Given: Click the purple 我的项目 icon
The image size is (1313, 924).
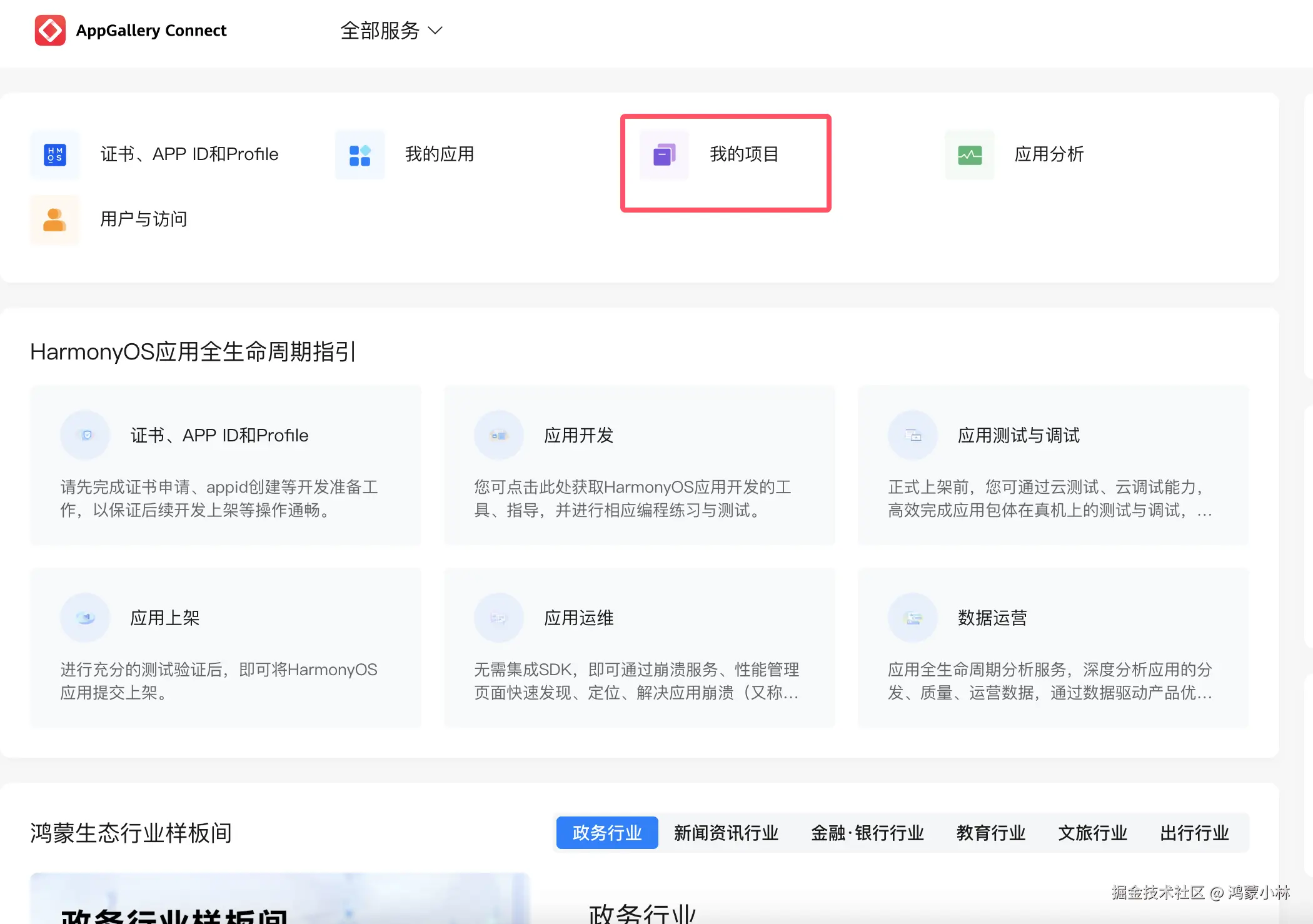Looking at the screenshot, I should (664, 155).
